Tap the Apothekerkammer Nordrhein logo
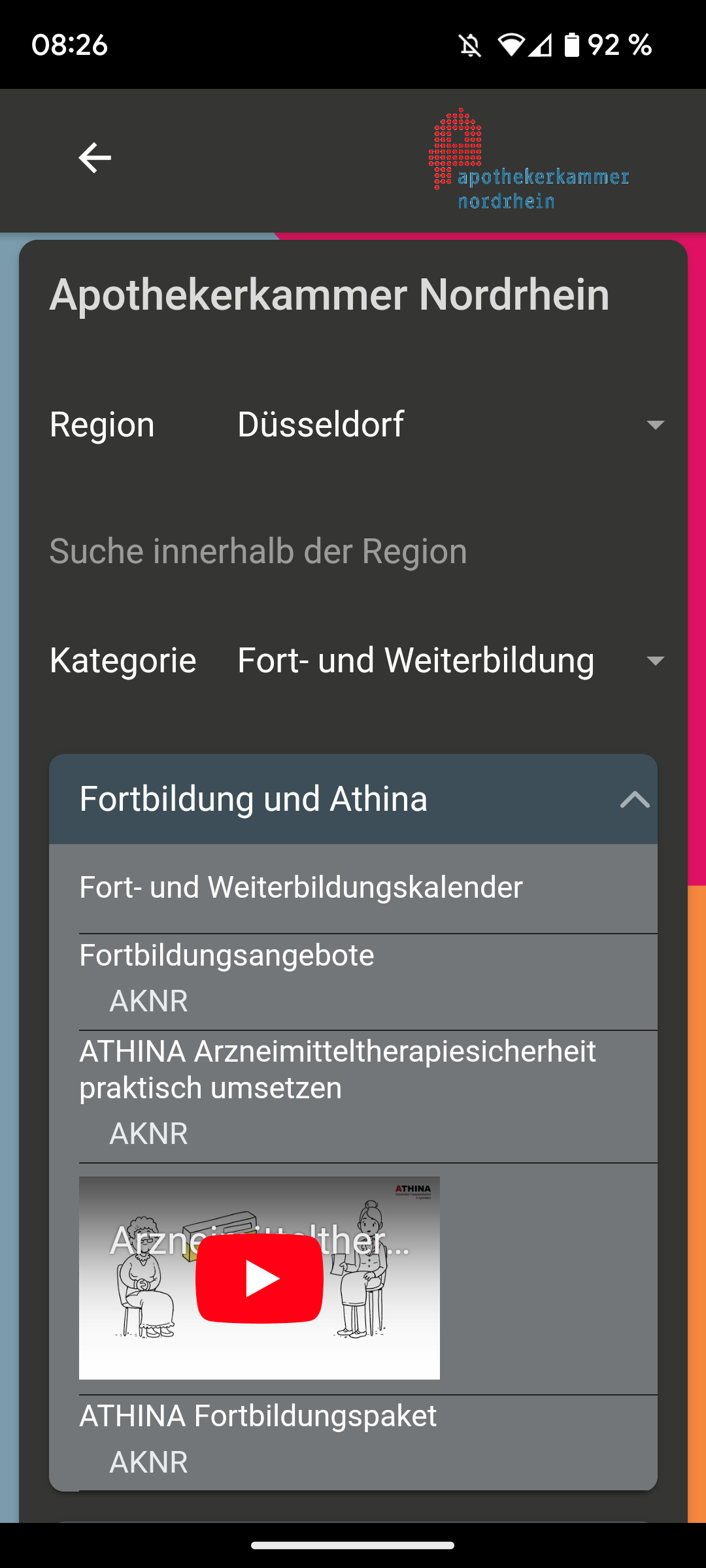The width and height of the screenshot is (706, 1568). tap(529, 159)
